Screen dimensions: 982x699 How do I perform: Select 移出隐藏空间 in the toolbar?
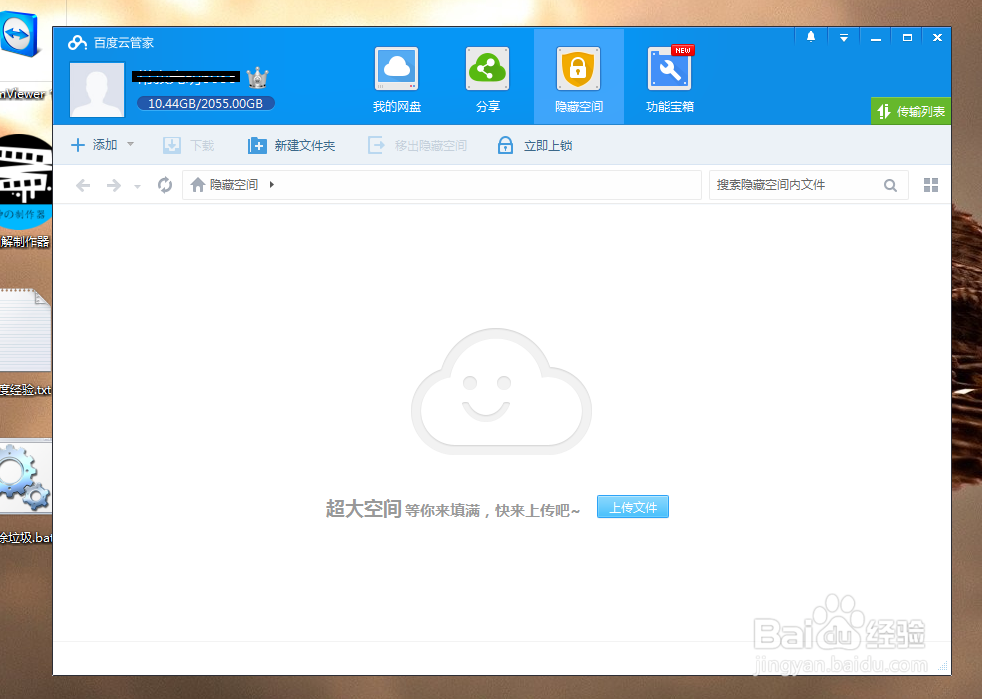(417, 145)
